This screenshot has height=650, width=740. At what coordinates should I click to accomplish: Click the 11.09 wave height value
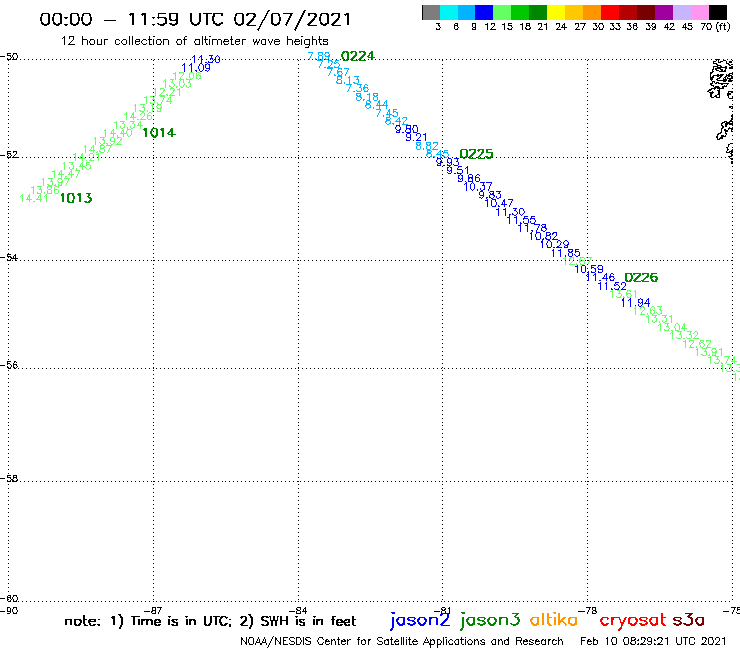click(196, 68)
